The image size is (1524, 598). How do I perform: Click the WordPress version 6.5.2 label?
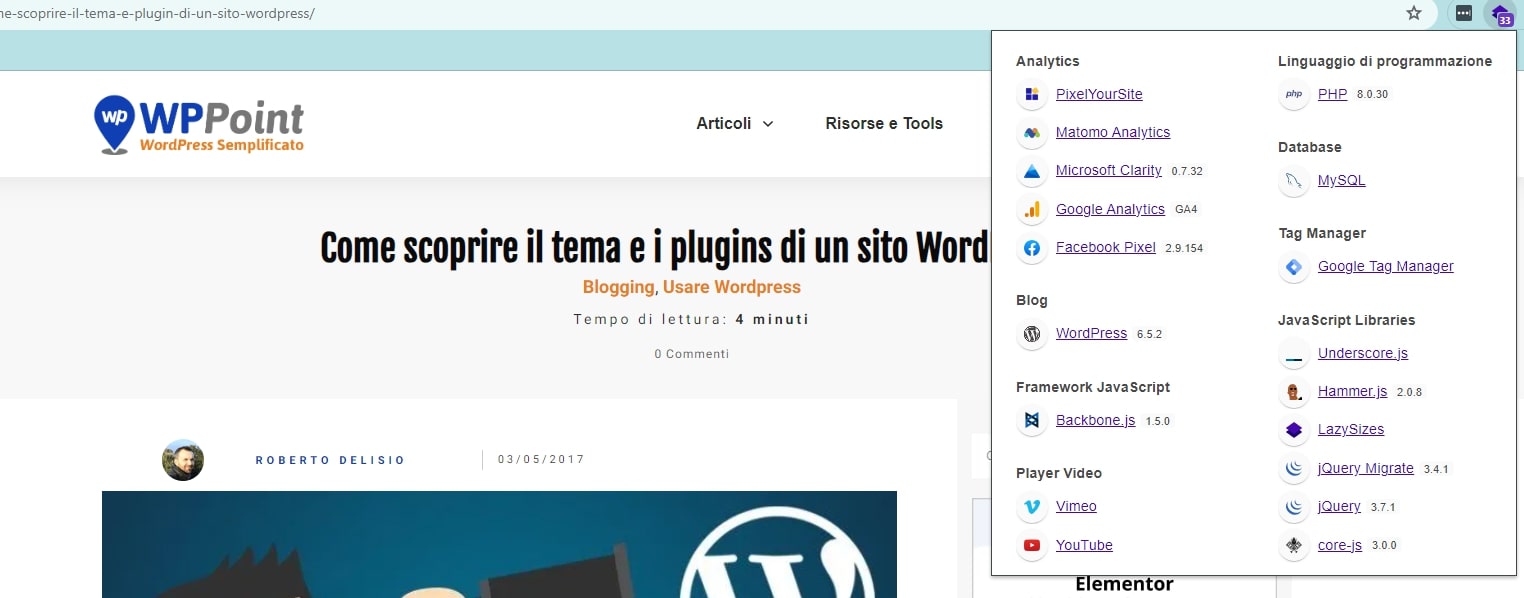point(1149,334)
